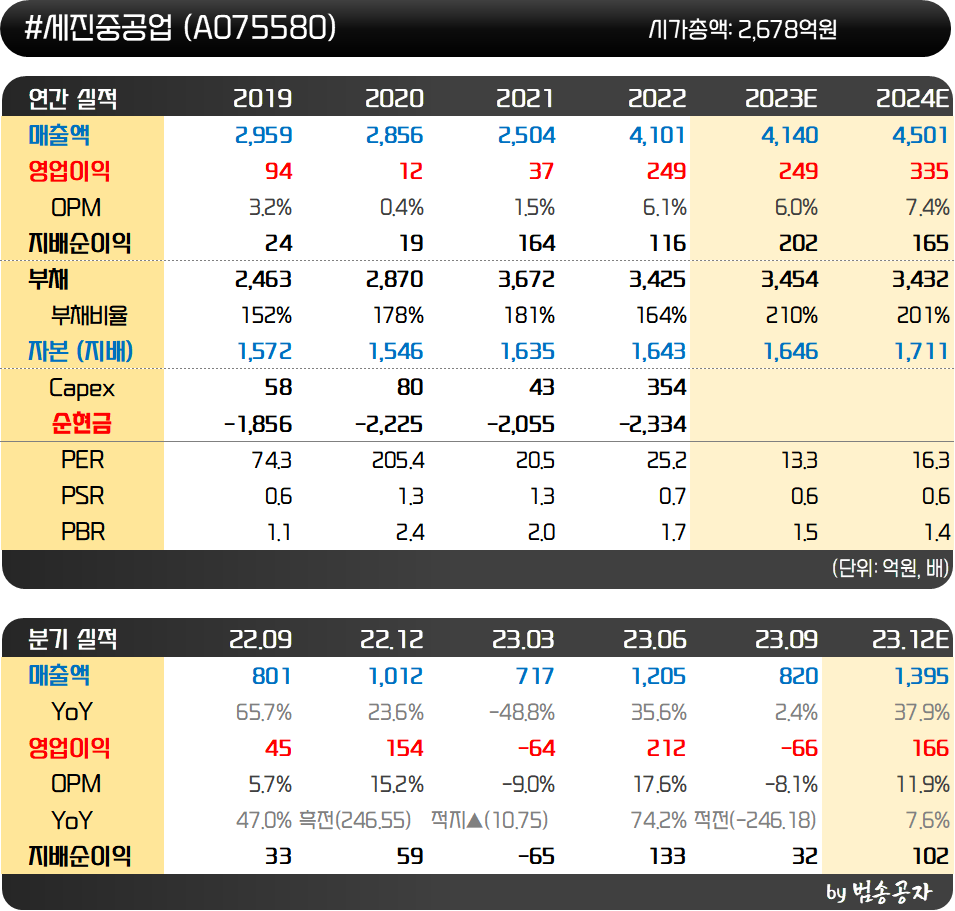The width and height of the screenshot is (955, 911).
Task: Select equity value 1,572
Action: (x=265, y=351)
